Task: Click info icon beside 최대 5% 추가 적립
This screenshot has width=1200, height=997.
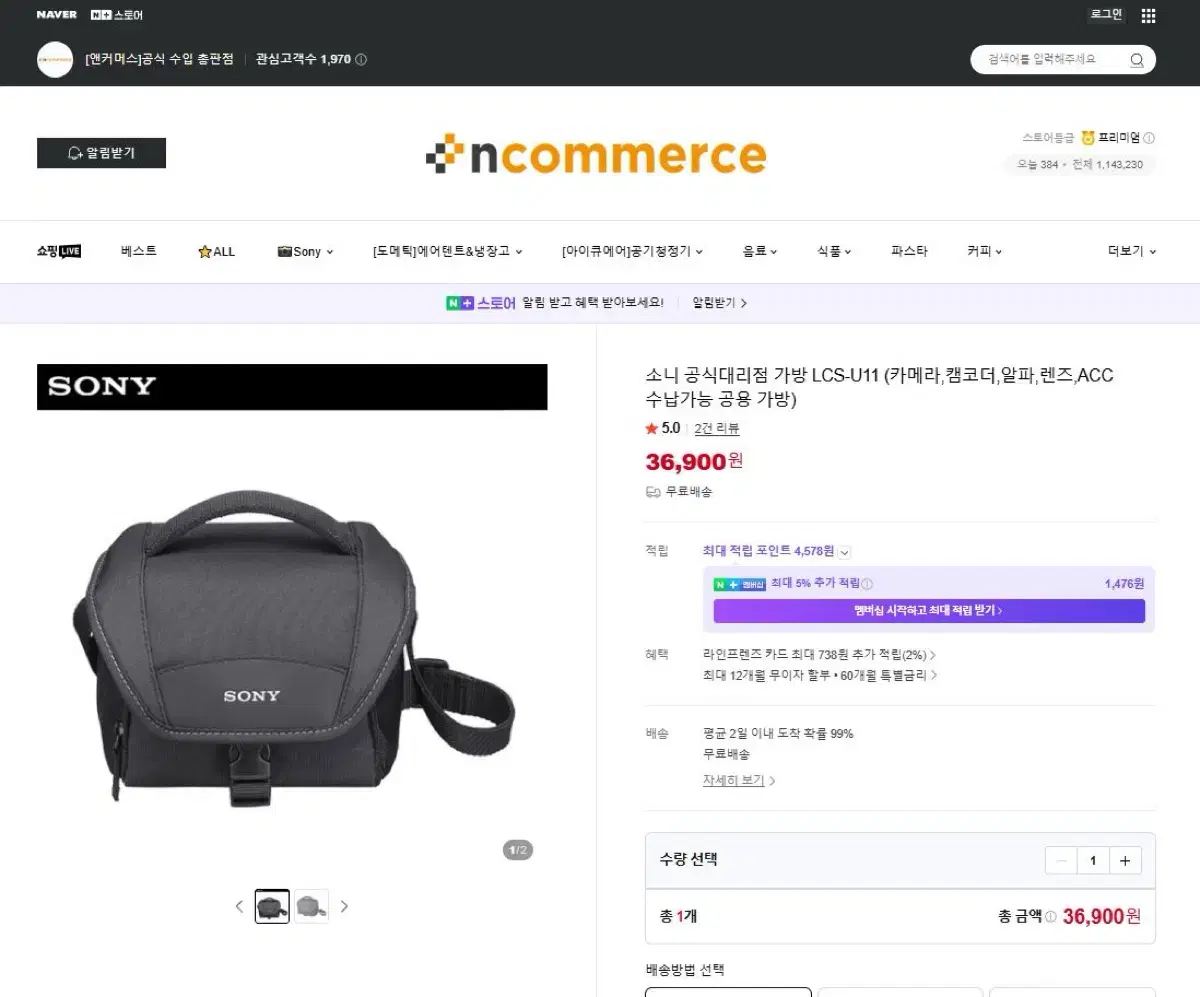Action: pos(867,584)
